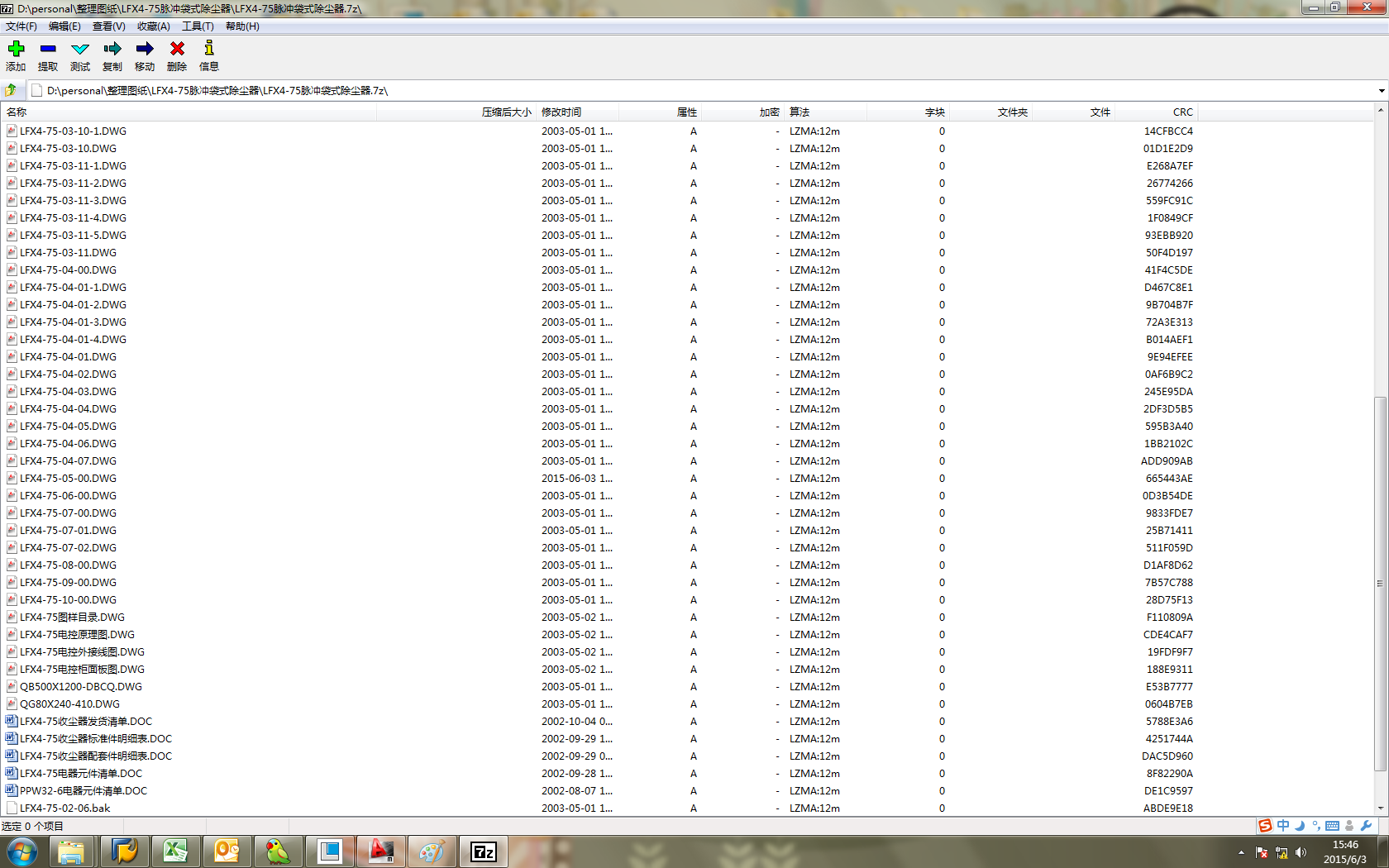Open the 工具(T) menu
The image size is (1389, 868).
198,26
